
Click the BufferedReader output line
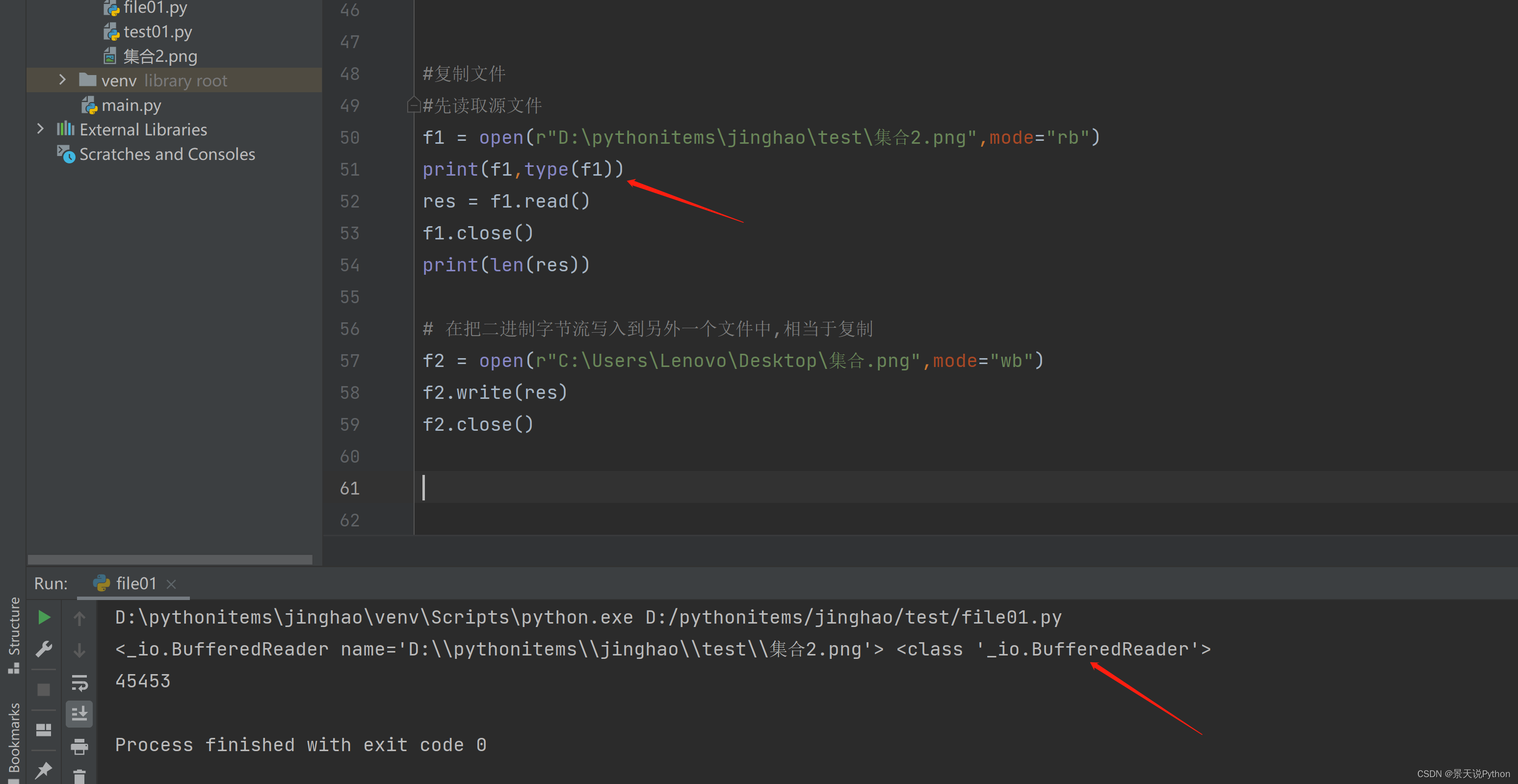point(663,649)
